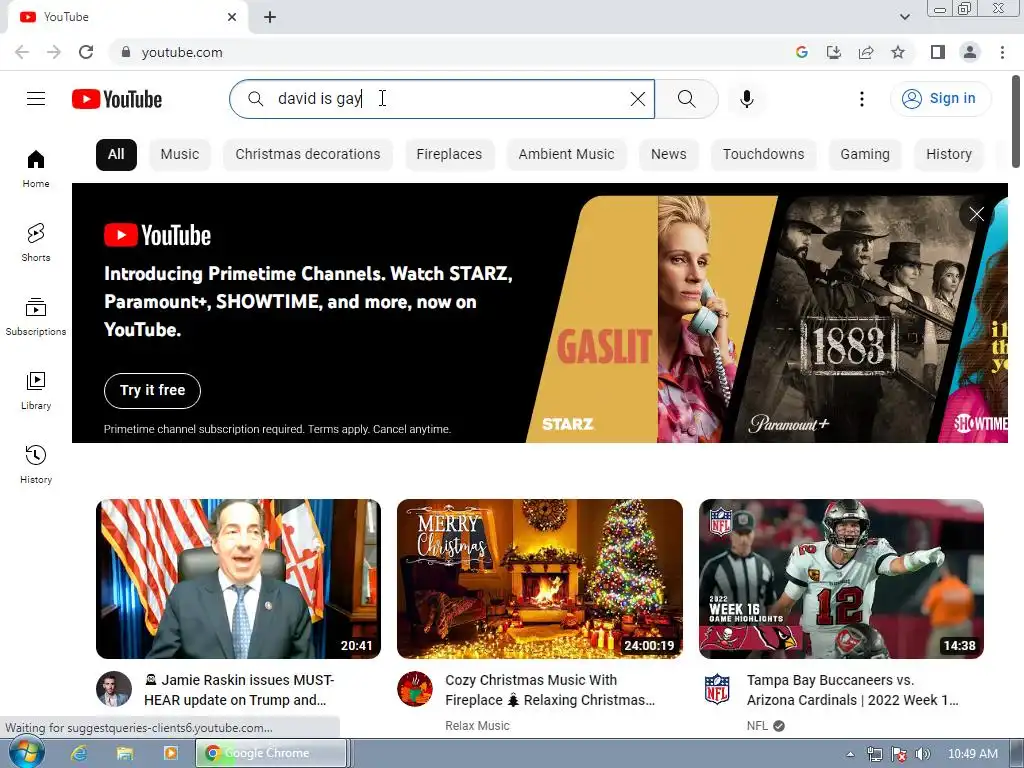The image size is (1024, 768).
Task: Click Google Chrome taskbar button
Action: click(271, 754)
